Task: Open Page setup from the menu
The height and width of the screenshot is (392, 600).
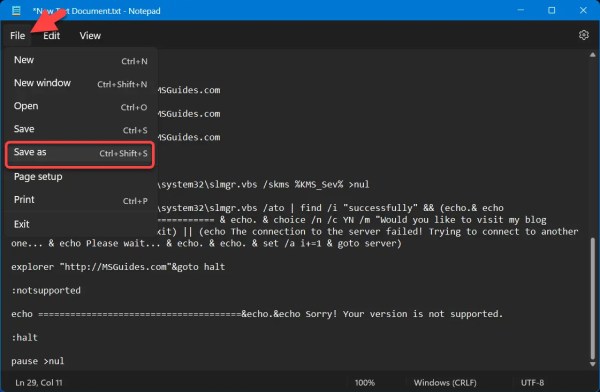Action: (x=80, y=177)
